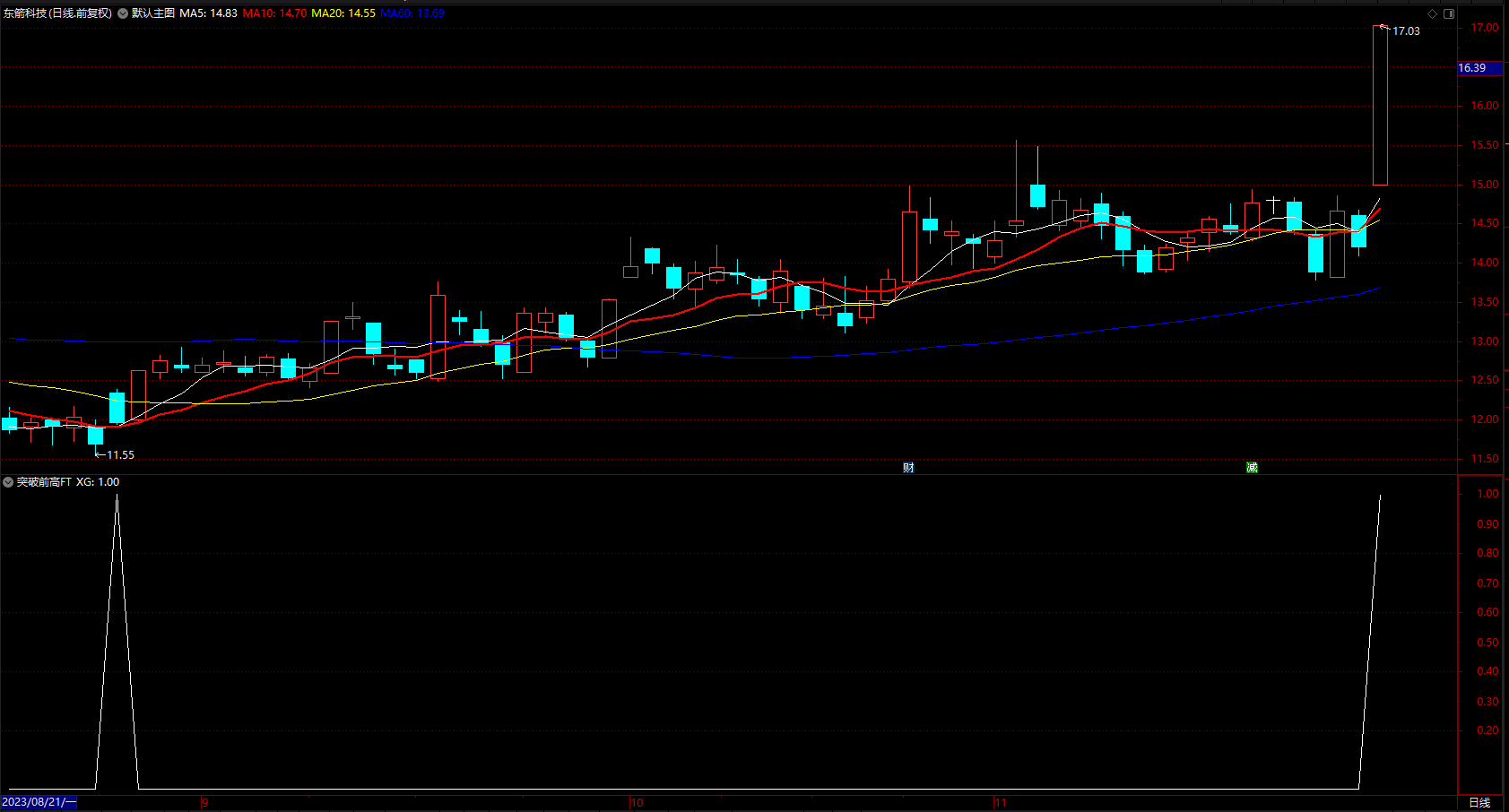The image size is (1509, 812).
Task: Click the XG: 1.00 value label
Action: [x=98, y=482]
